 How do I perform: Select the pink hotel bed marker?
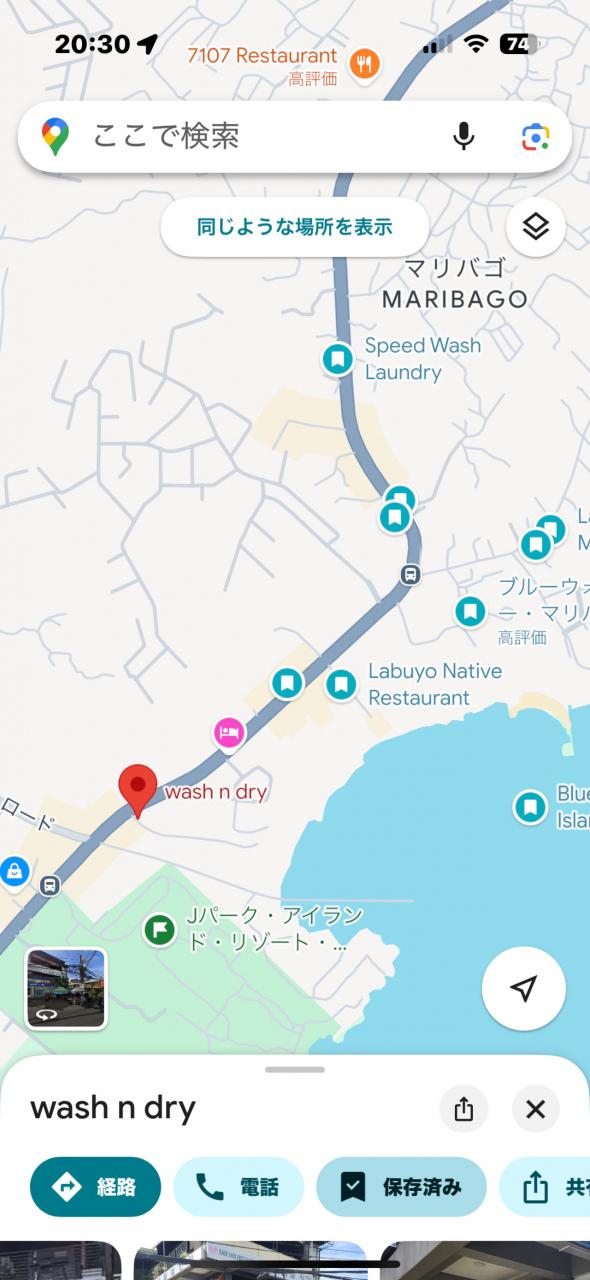229,733
